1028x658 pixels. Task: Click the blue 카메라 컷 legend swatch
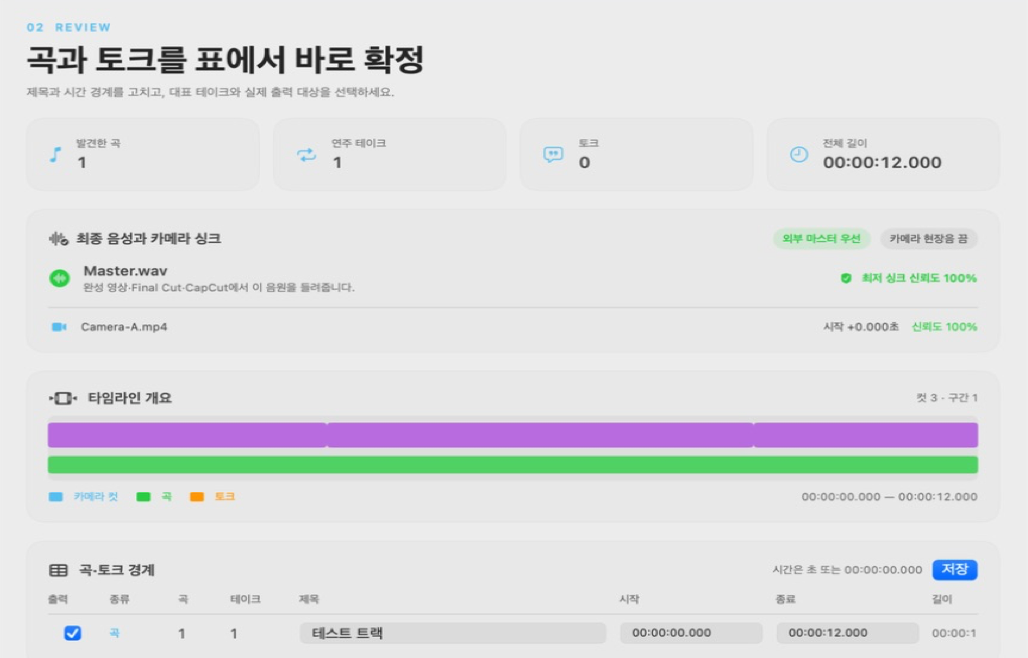pos(56,497)
